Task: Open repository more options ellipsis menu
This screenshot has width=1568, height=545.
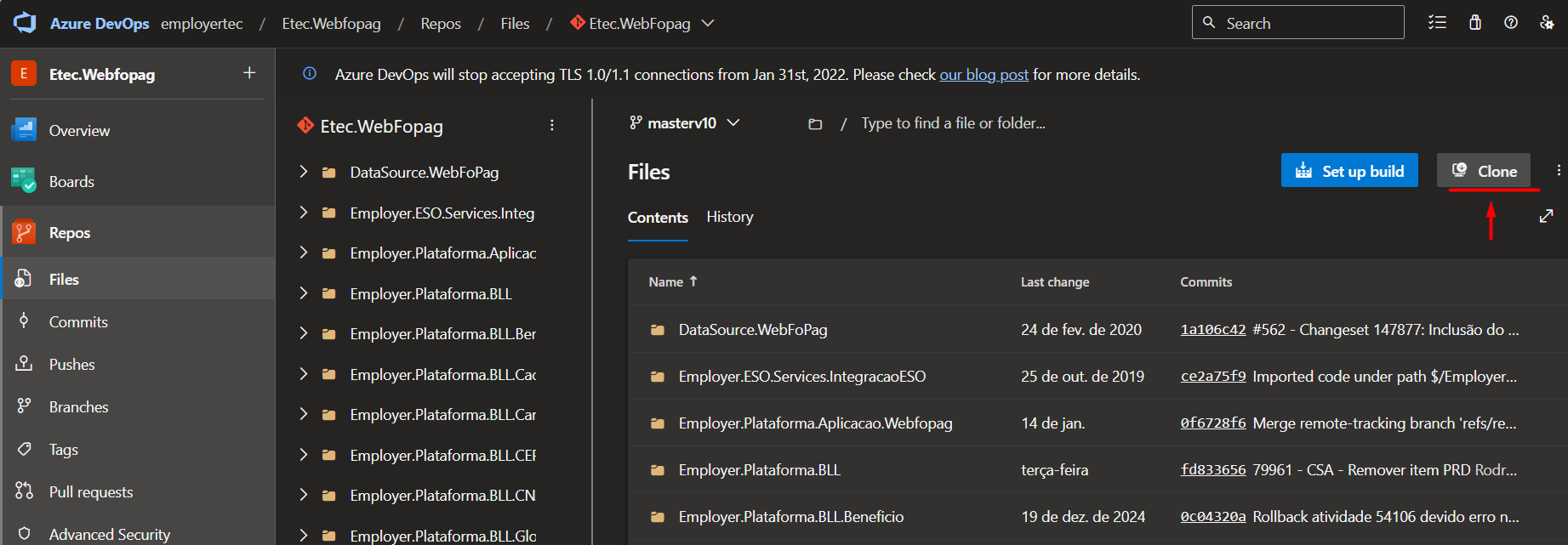Action: click(x=552, y=126)
